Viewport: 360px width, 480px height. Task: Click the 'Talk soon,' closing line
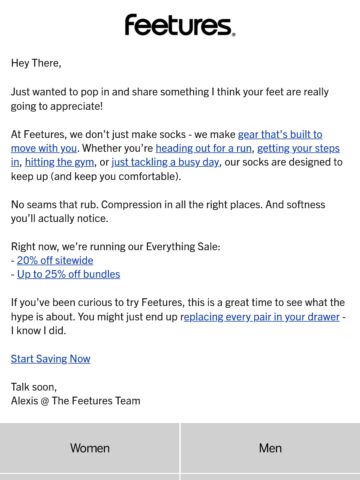coord(34,387)
